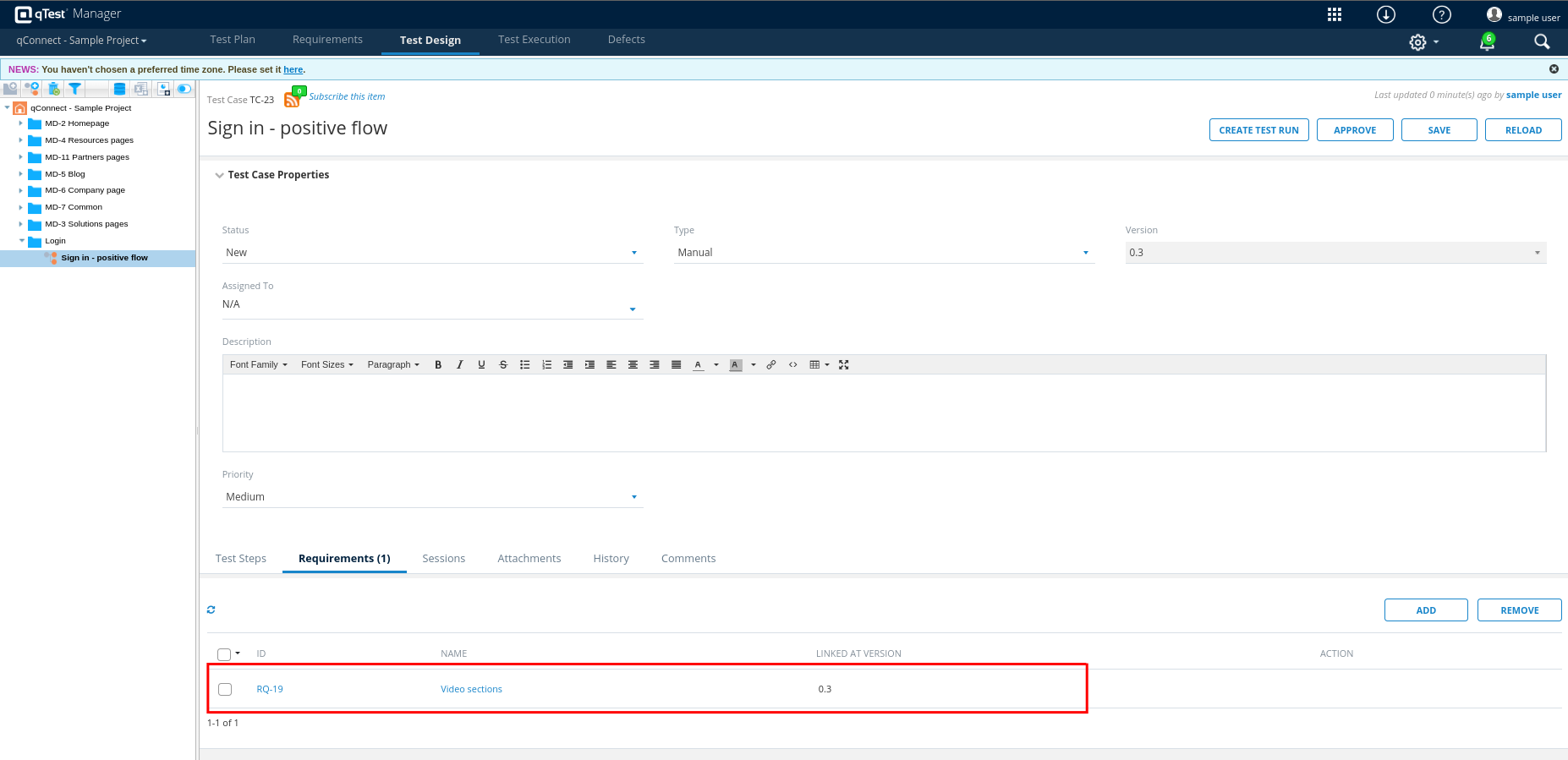Click the filter funnel icon

coord(75,89)
